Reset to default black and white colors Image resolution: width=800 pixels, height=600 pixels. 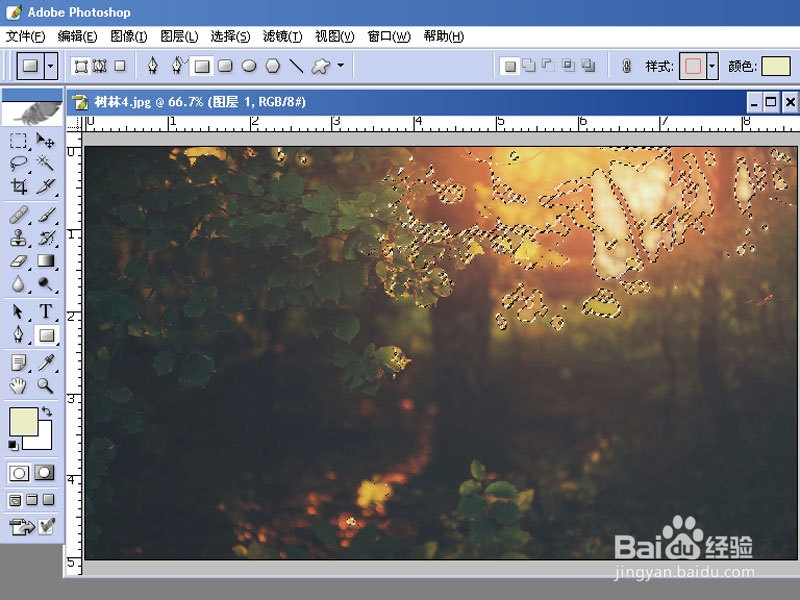point(13,445)
